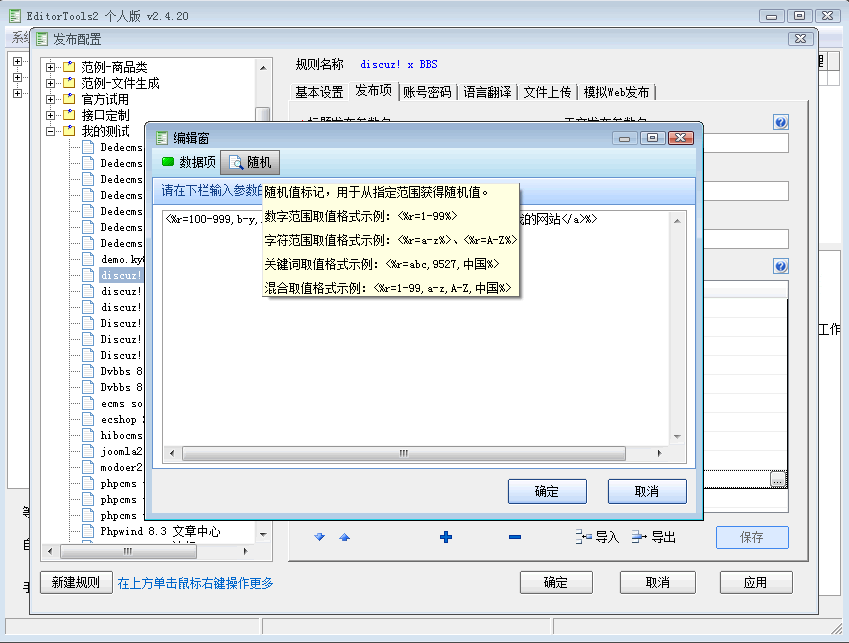Click the 新建规则 button

point(77,582)
